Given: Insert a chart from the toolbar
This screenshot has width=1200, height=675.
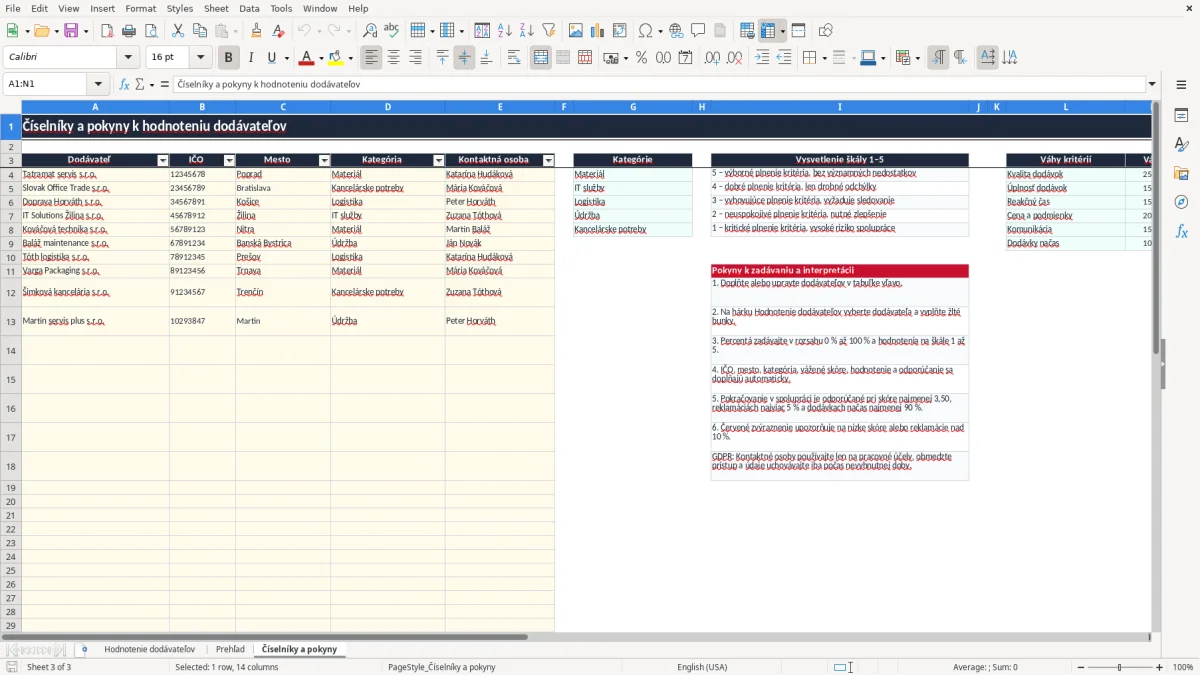Looking at the screenshot, I should tap(598, 31).
